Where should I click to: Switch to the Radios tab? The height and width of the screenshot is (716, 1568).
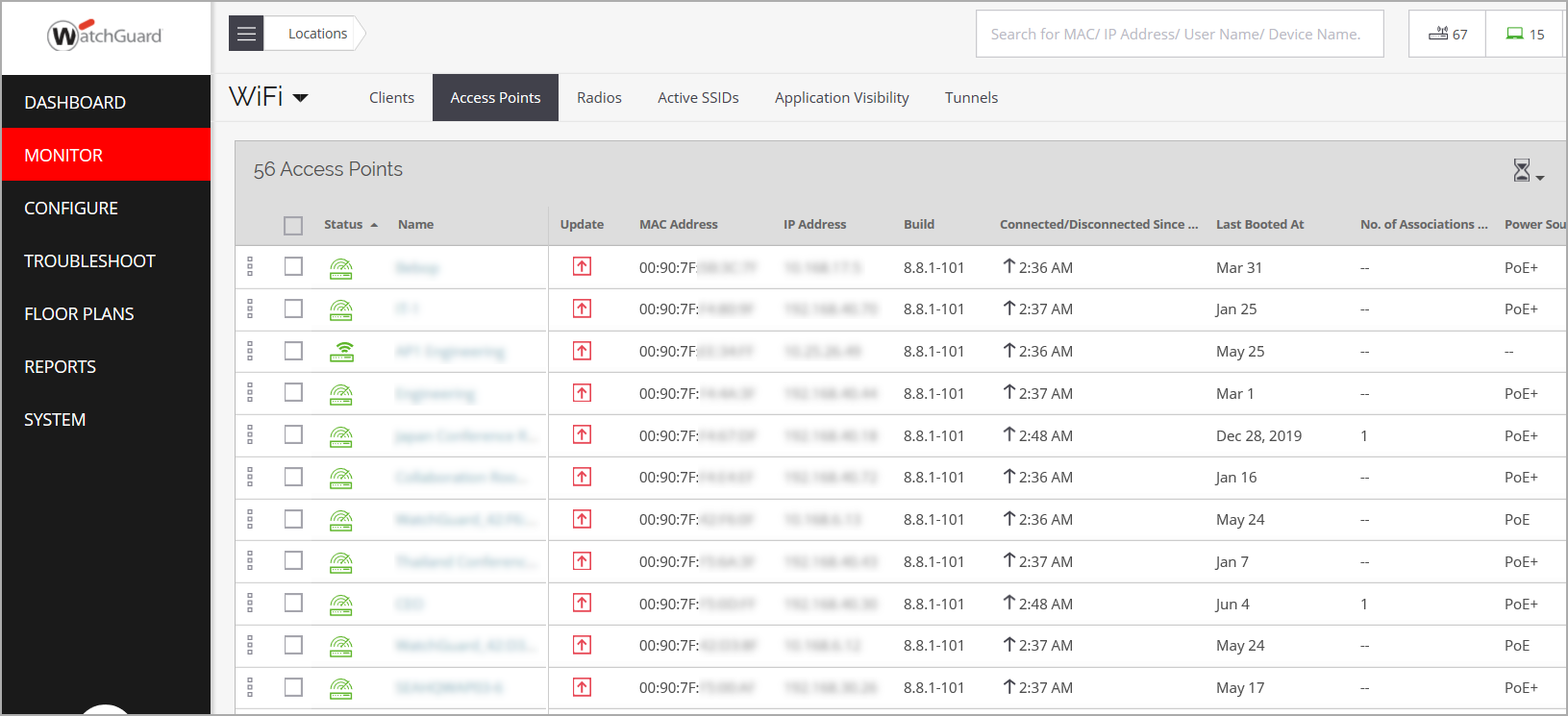click(x=599, y=98)
